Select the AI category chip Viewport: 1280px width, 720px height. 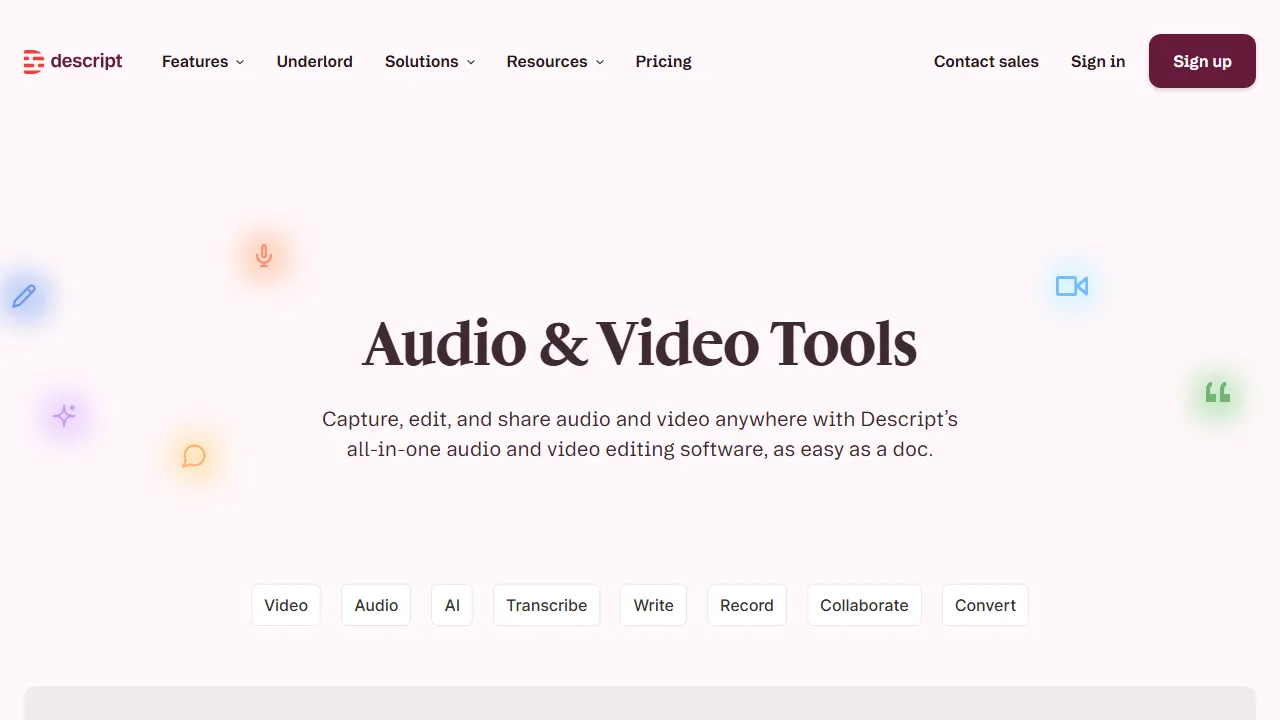pyautogui.click(x=452, y=605)
